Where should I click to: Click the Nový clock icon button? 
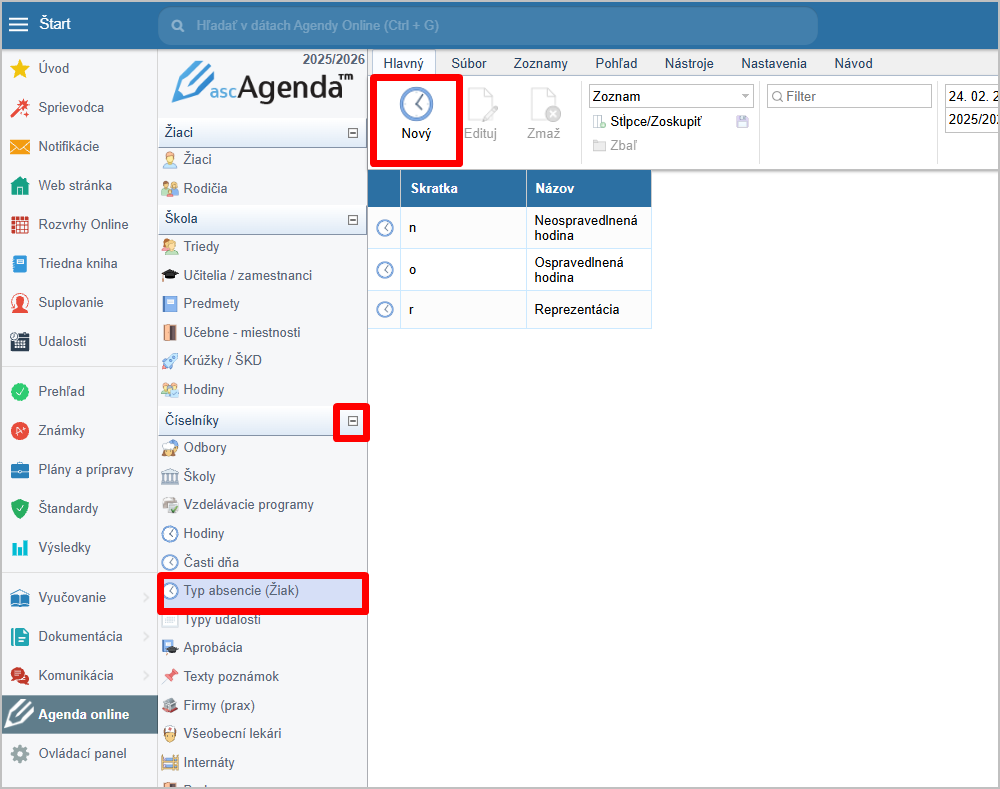pos(416,105)
